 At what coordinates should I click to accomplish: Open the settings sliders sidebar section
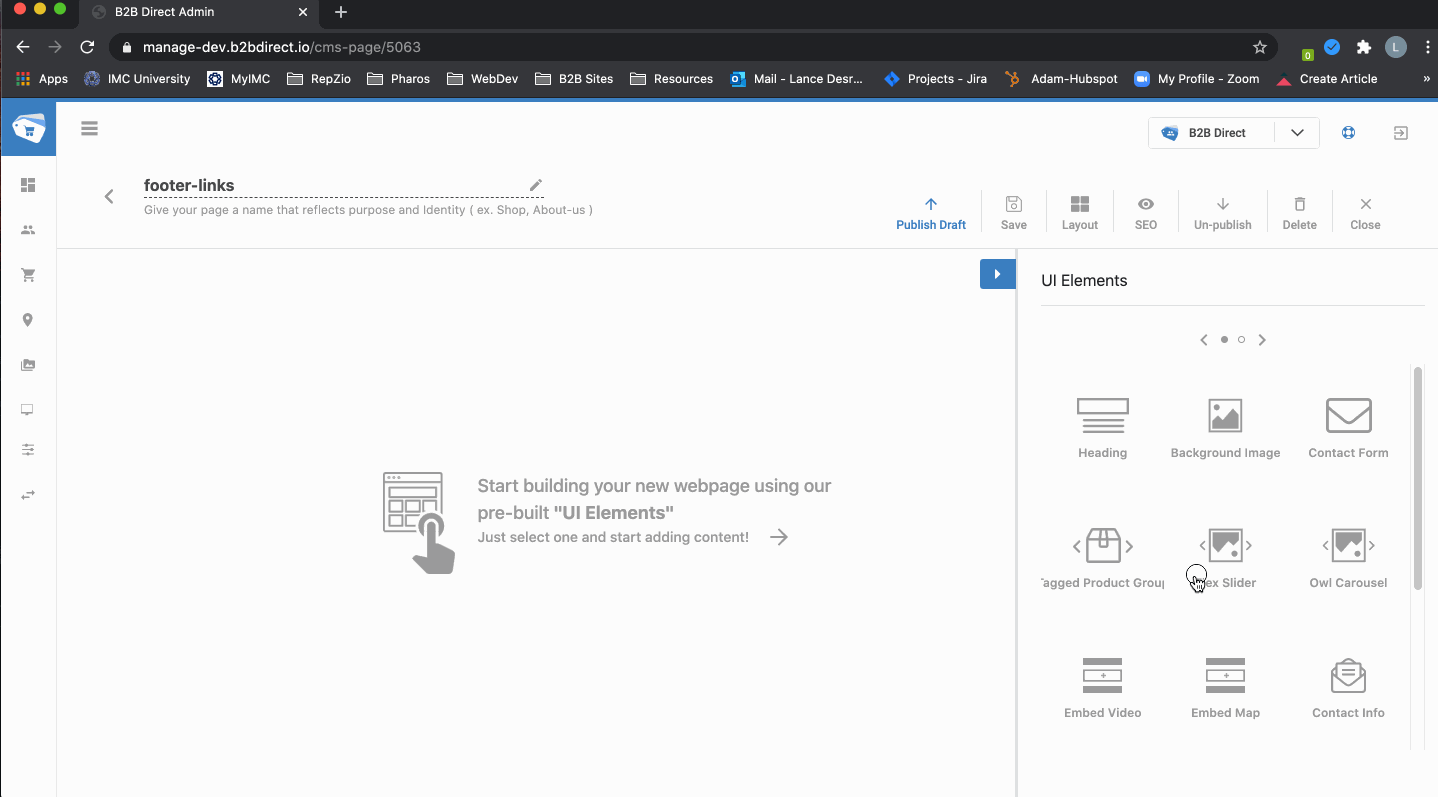(x=28, y=450)
